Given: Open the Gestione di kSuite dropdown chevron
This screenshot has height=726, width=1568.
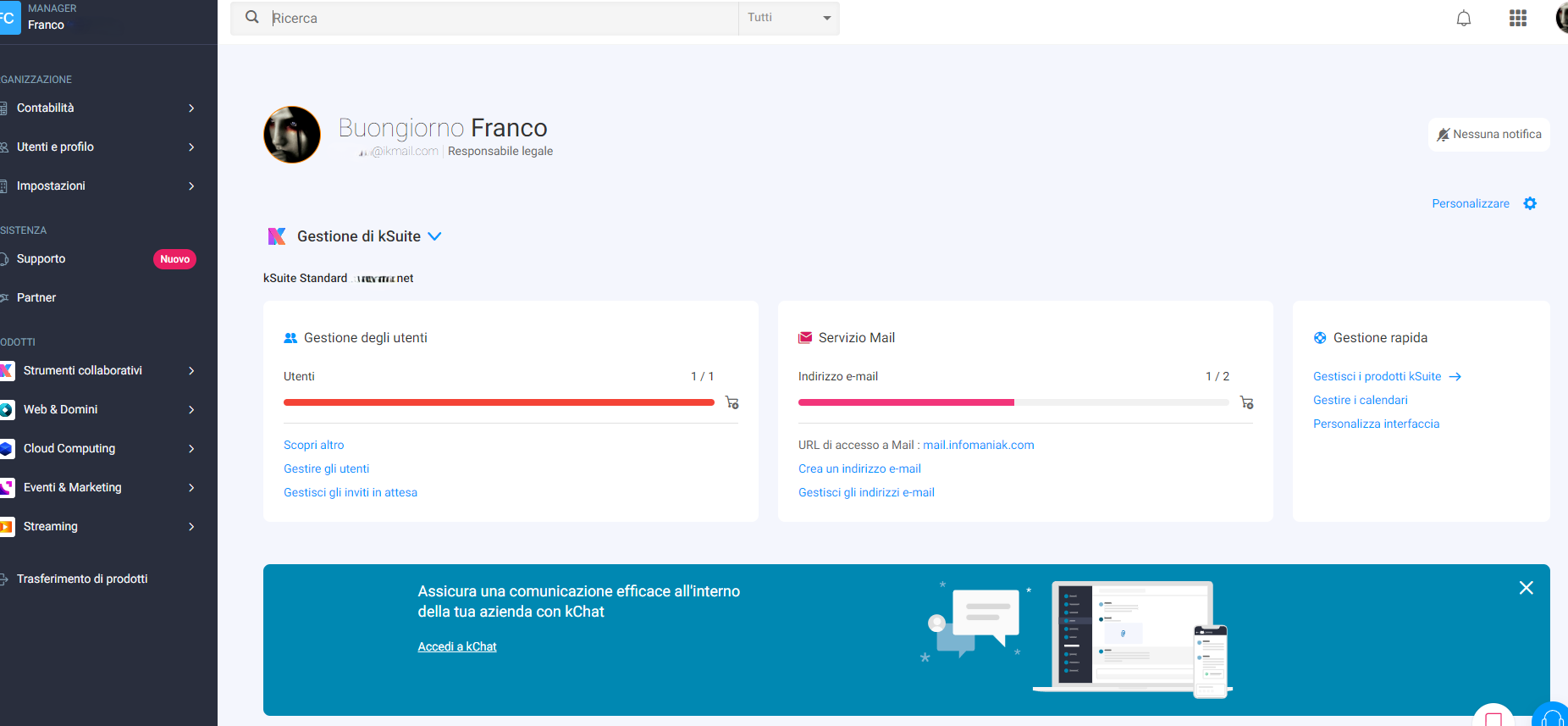Looking at the screenshot, I should 434,236.
